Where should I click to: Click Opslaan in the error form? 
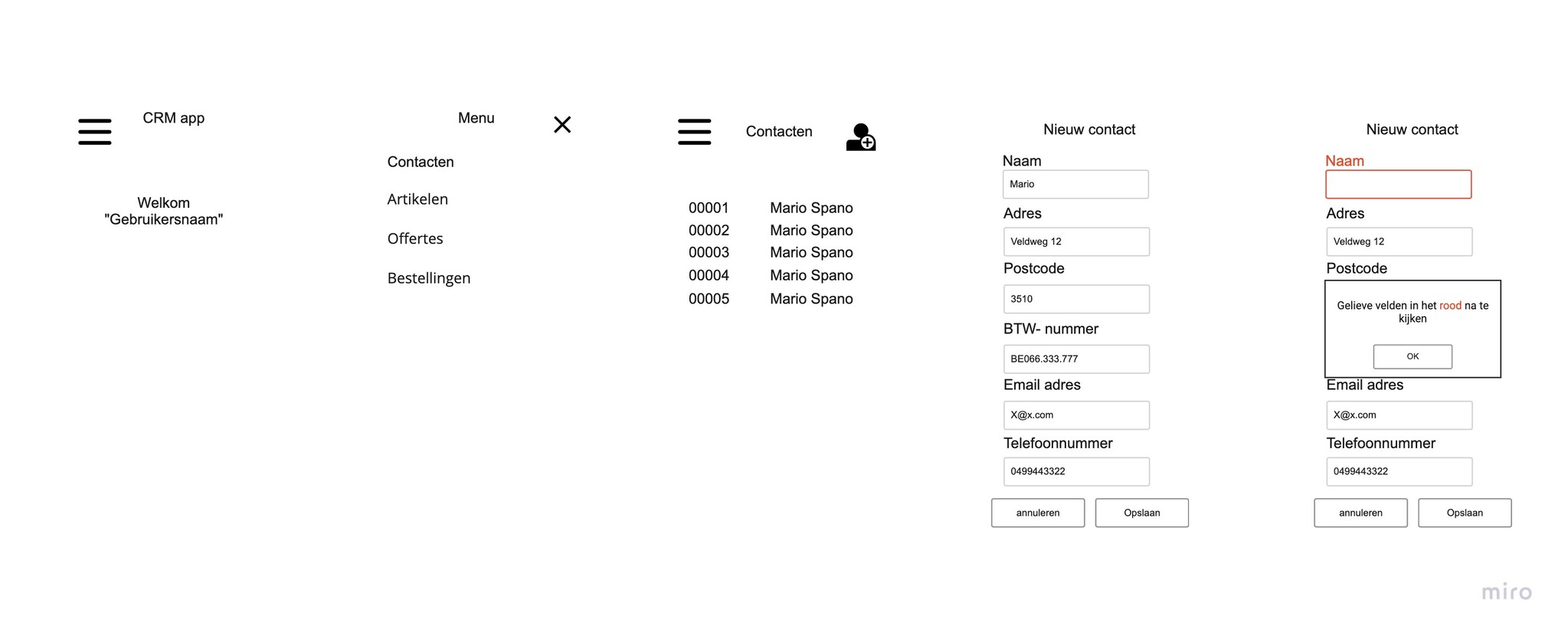[x=1465, y=513]
